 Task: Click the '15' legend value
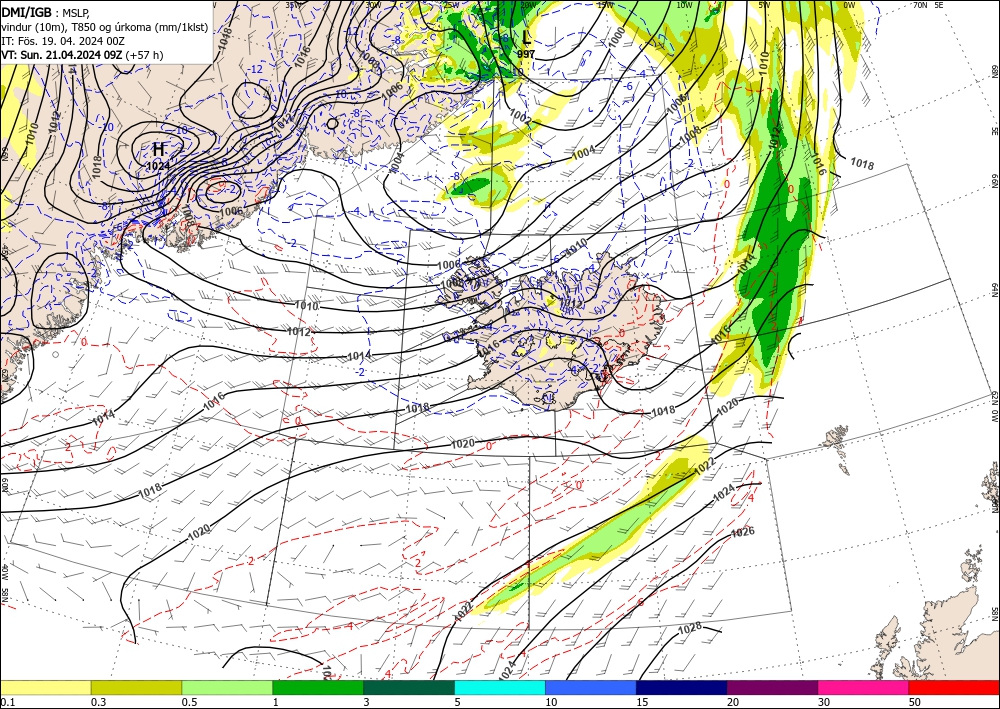(642, 702)
